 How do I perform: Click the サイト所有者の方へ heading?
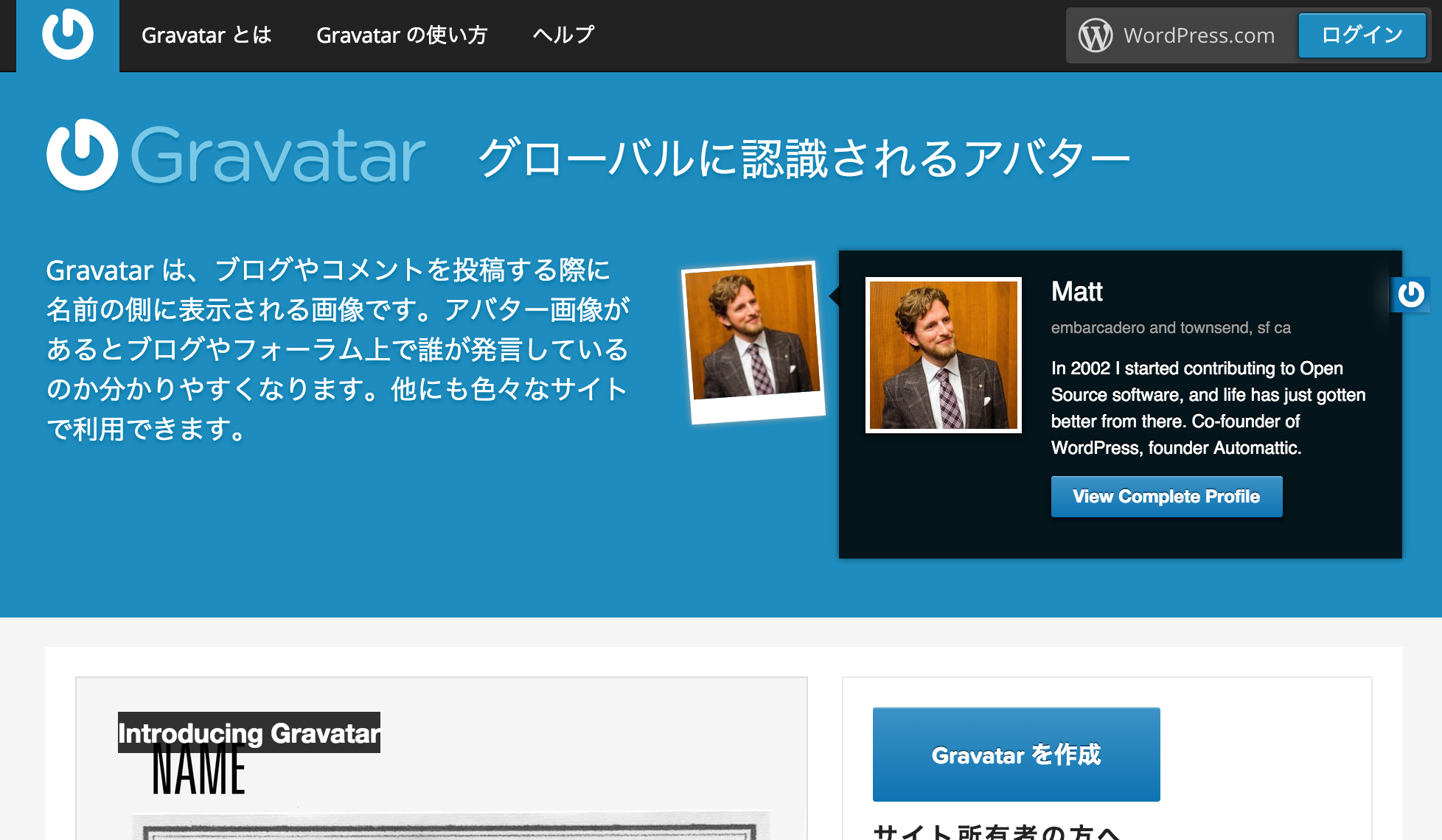pos(997,832)
